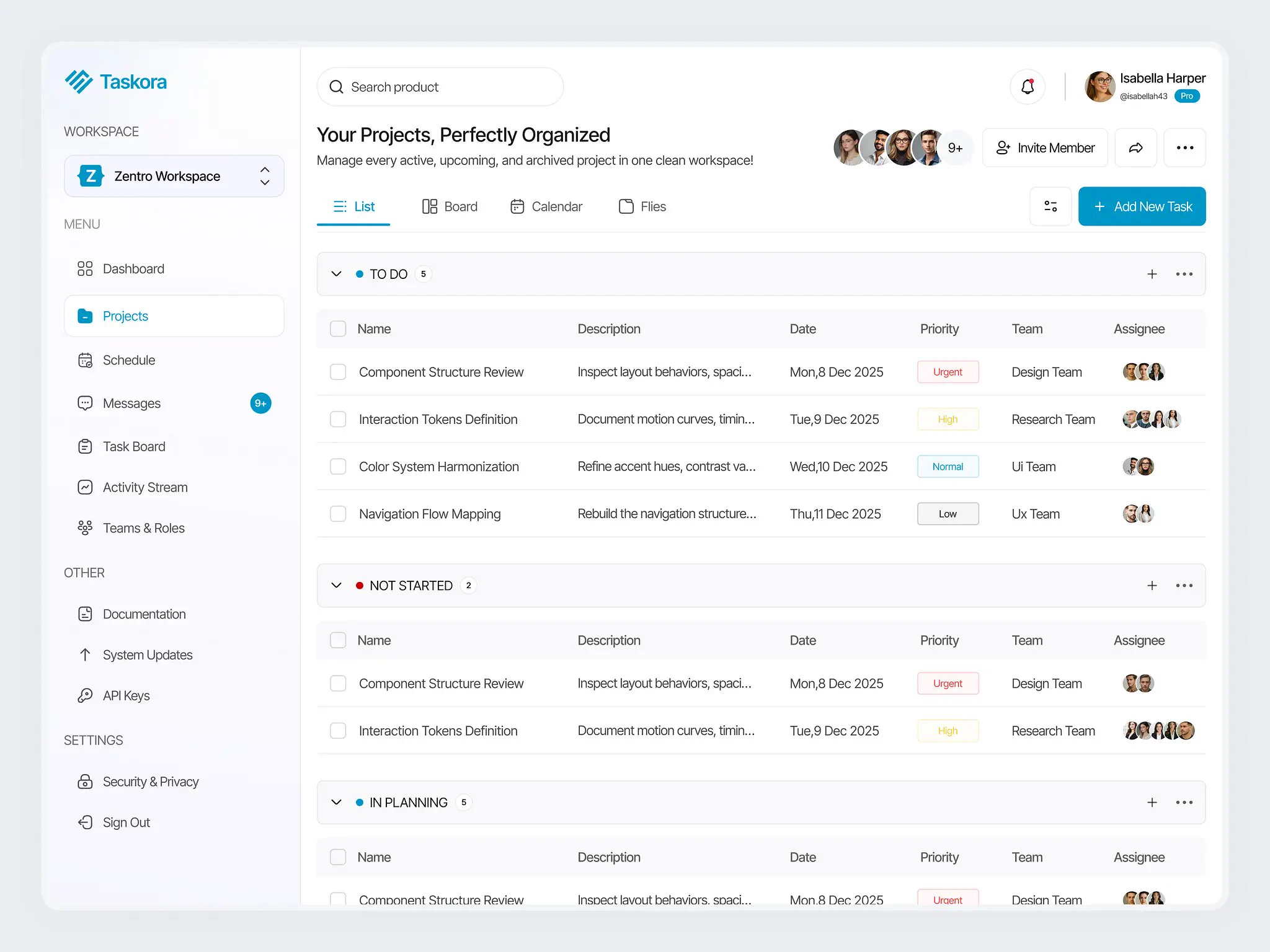Switch to the Flies tab
This screenshot has height=952, width=1270.
(642, 206)
